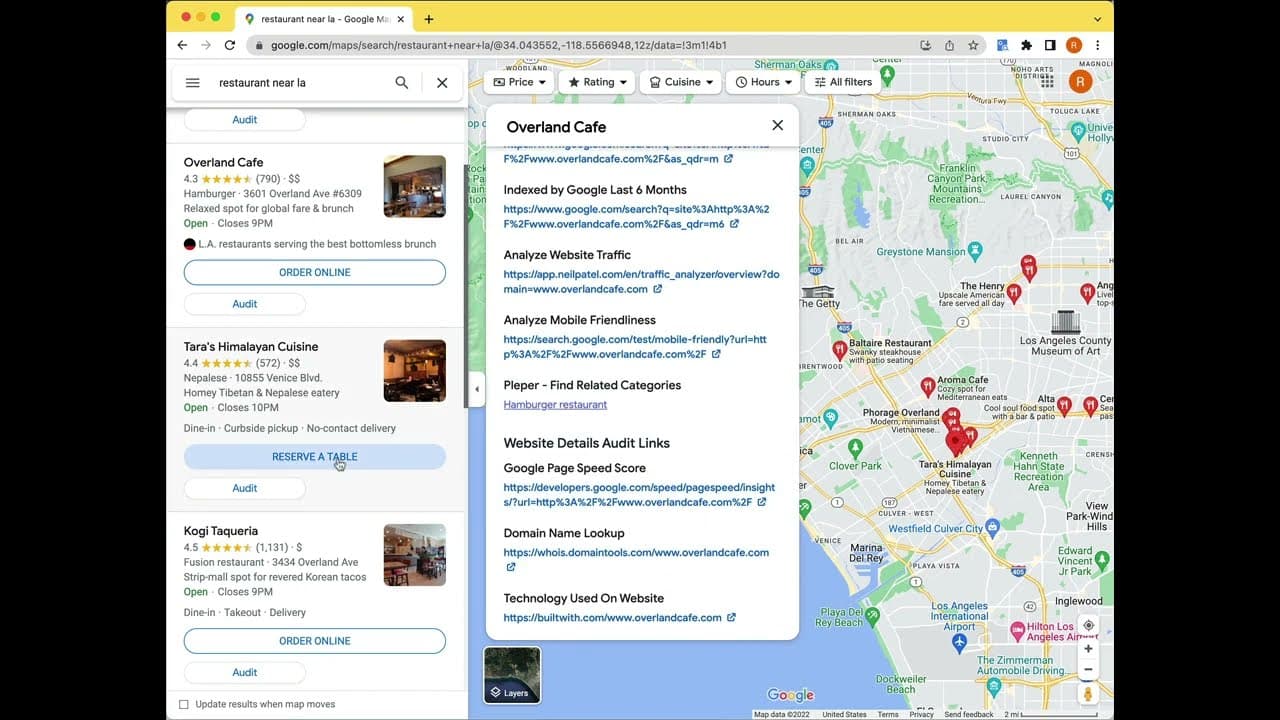Open the mobile-friendly test link
The image size is (1280, 720).
pos(635,347)
